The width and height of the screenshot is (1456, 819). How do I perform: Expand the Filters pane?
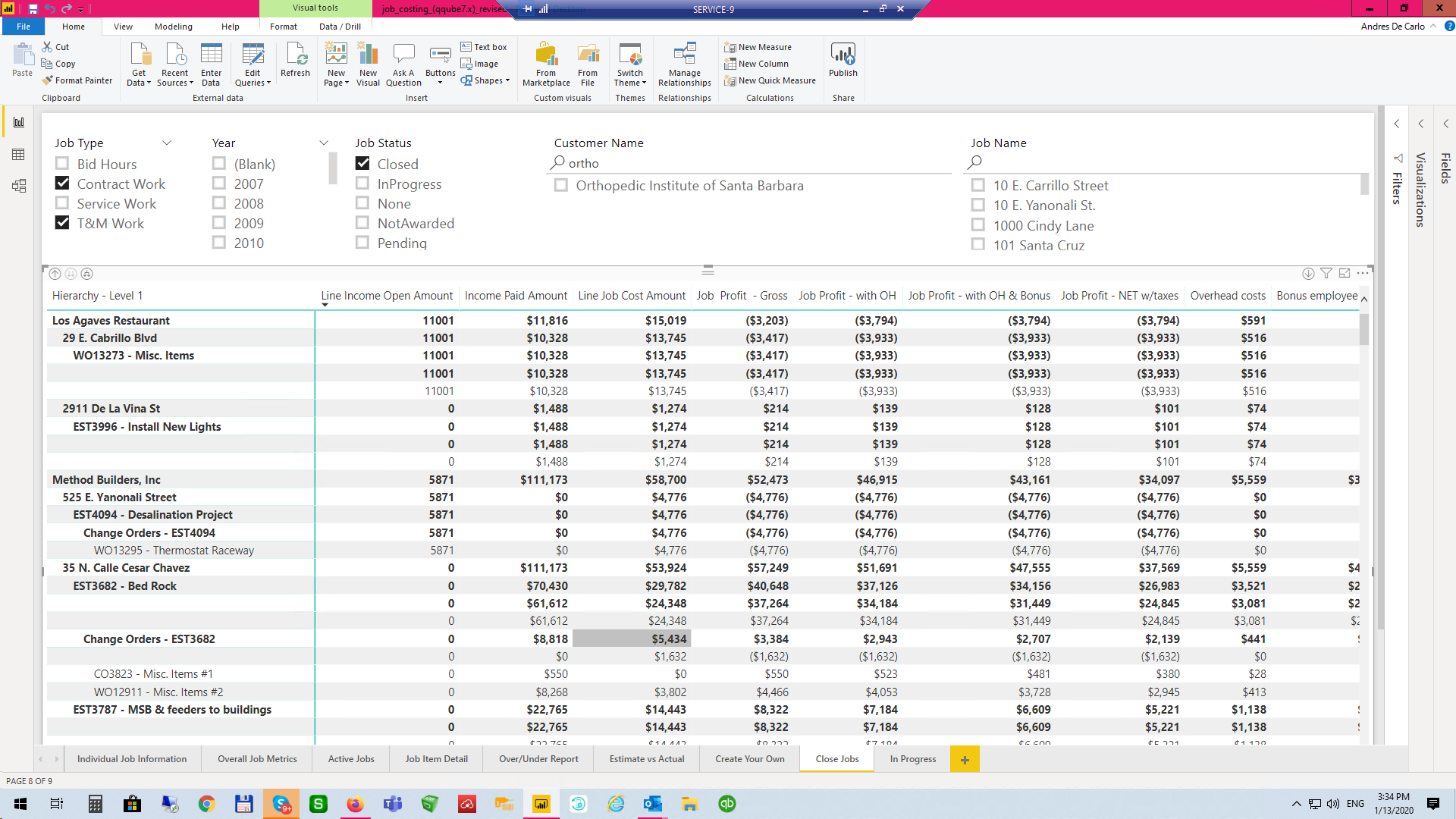(x=1397, y=124)
